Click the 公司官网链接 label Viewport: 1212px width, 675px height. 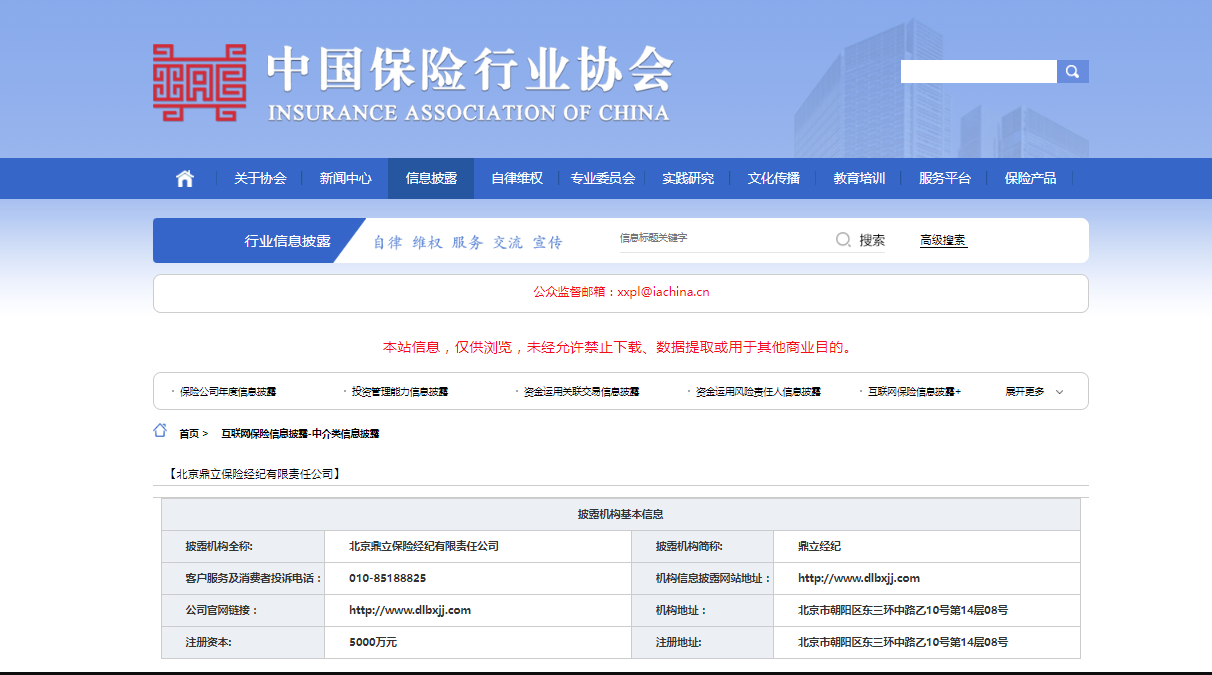[x=221, y=610]
